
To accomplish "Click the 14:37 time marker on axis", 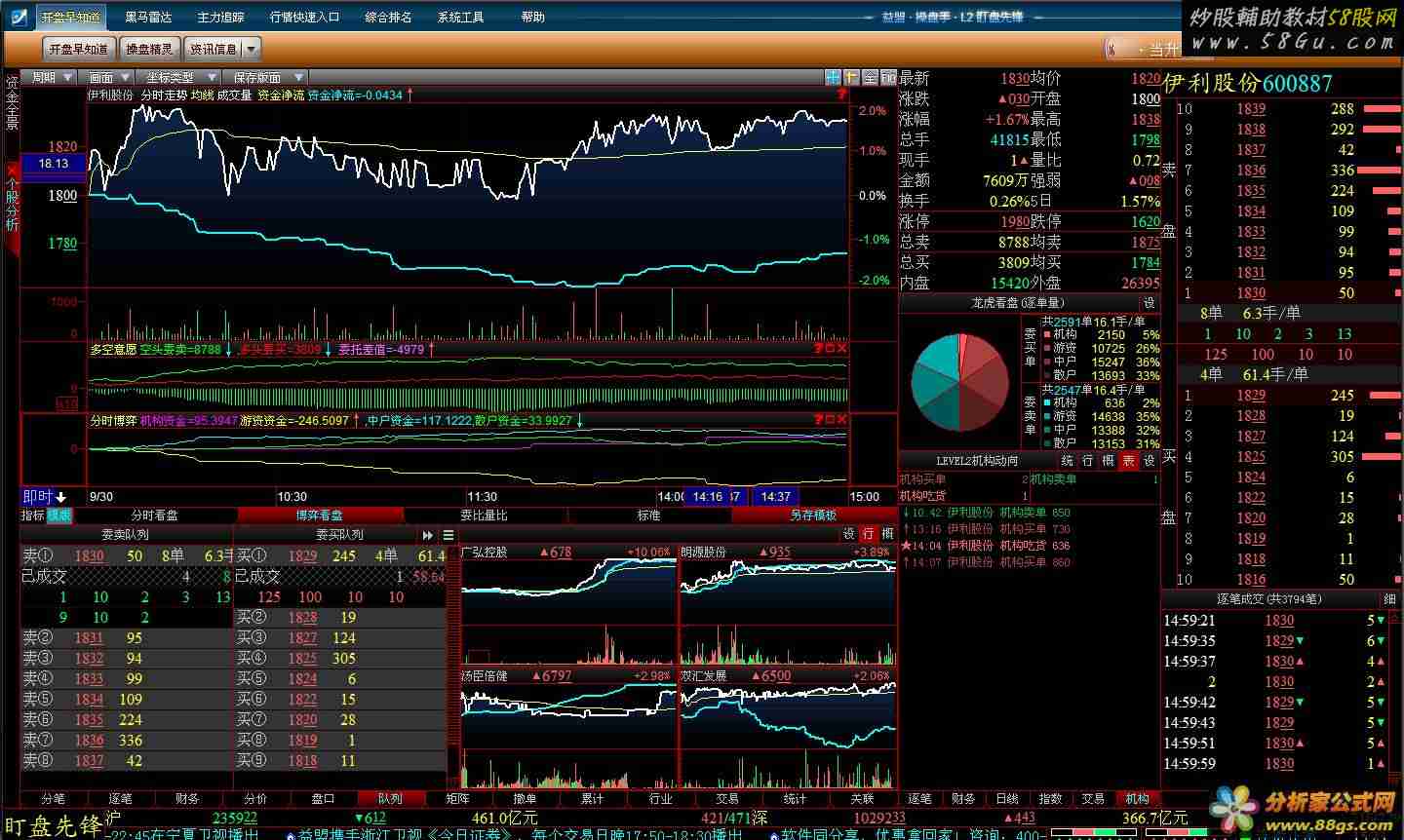I will 776,497.
